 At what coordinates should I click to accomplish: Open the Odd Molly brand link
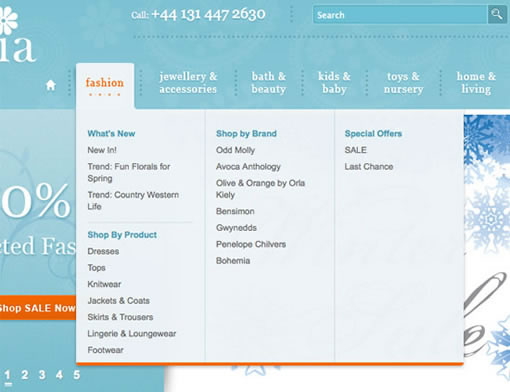click(235, 150)
